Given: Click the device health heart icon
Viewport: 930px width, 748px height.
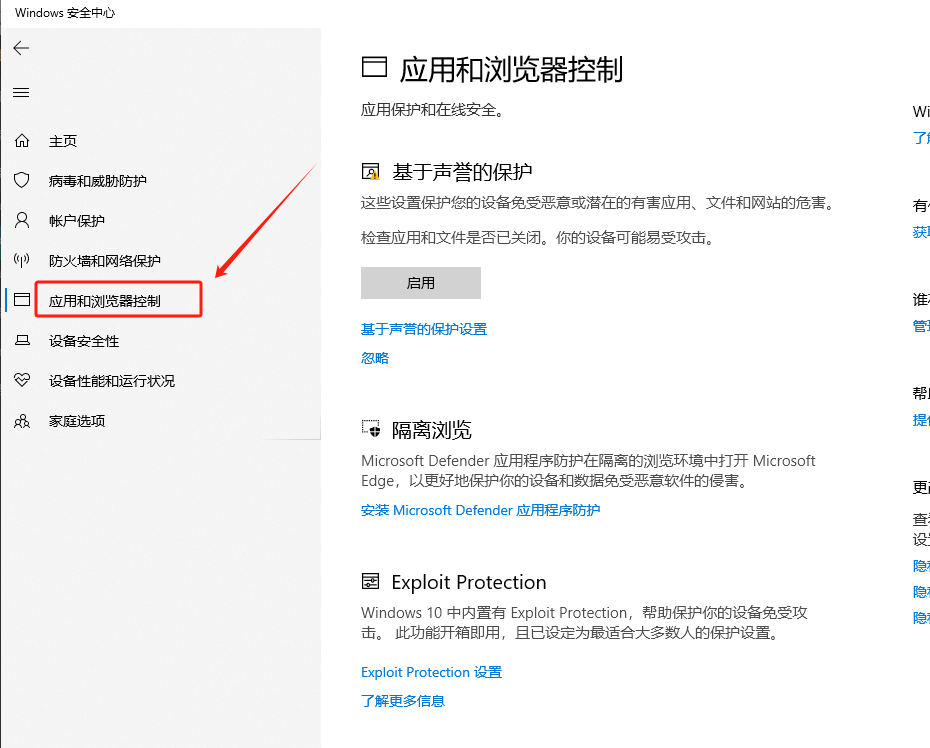Looking at the screenshot, I should [x=22, y=381].
